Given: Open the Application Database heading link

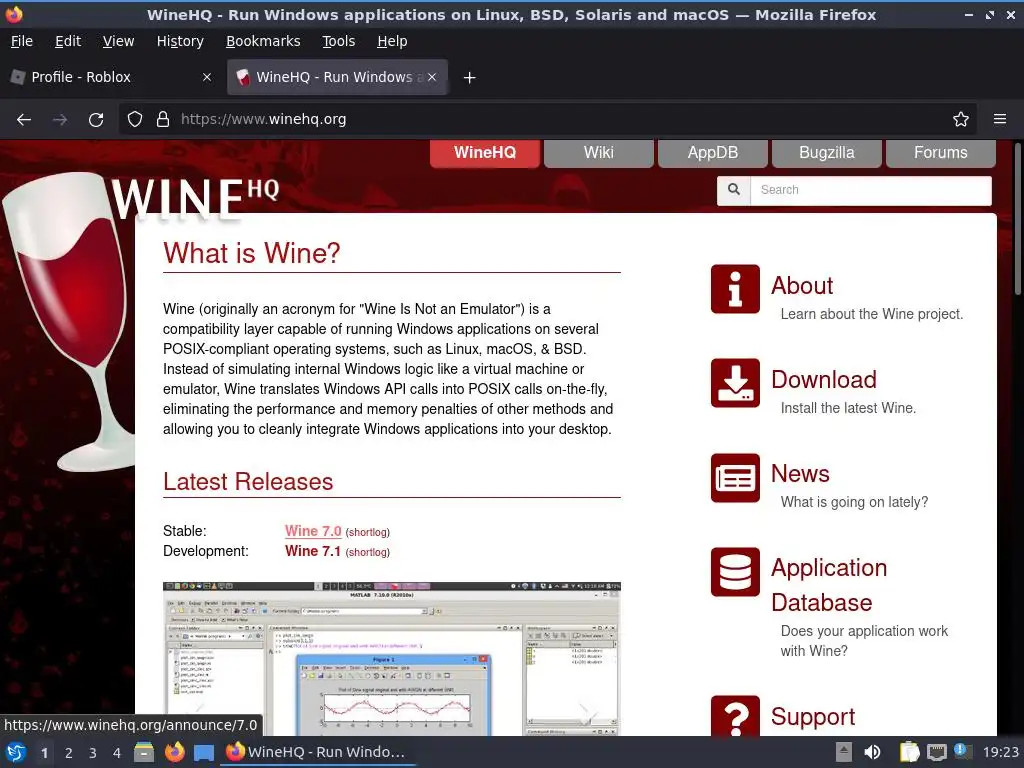Looking at the screenshot, I should [x=829, y=585].
